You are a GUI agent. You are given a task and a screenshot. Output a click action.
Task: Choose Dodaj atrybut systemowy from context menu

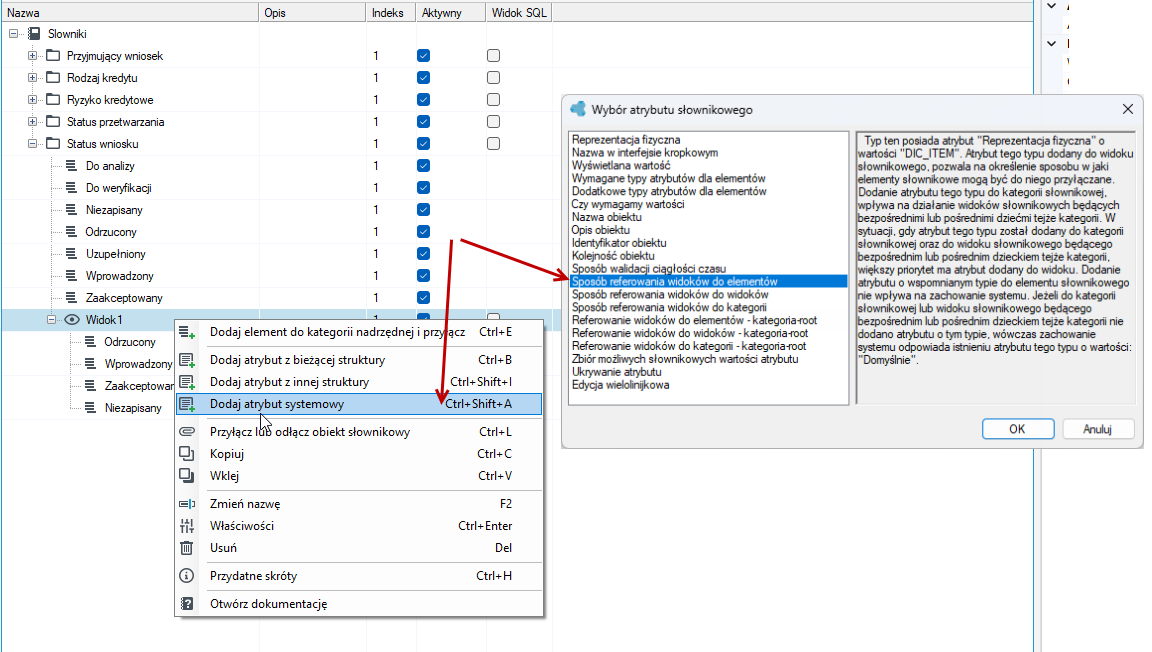pyautogui.click(x=359, y=404)
